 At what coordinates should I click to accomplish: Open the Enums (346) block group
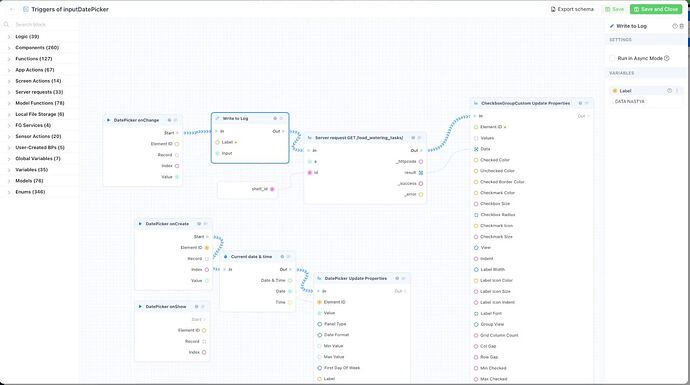coord(30,192)
